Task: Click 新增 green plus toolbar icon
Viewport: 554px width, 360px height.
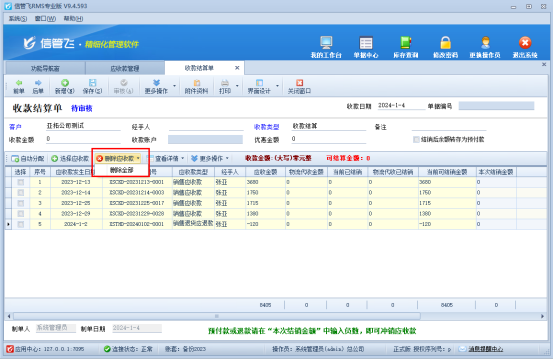Action: point(65,83)
